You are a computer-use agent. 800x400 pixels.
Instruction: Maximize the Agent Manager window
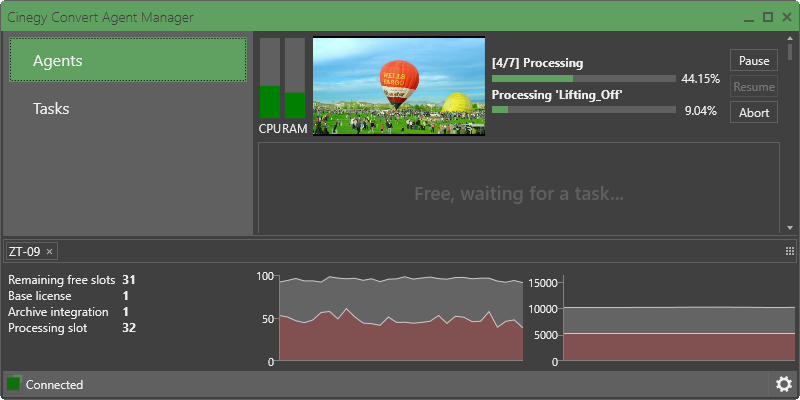click(x=768, y=17)
